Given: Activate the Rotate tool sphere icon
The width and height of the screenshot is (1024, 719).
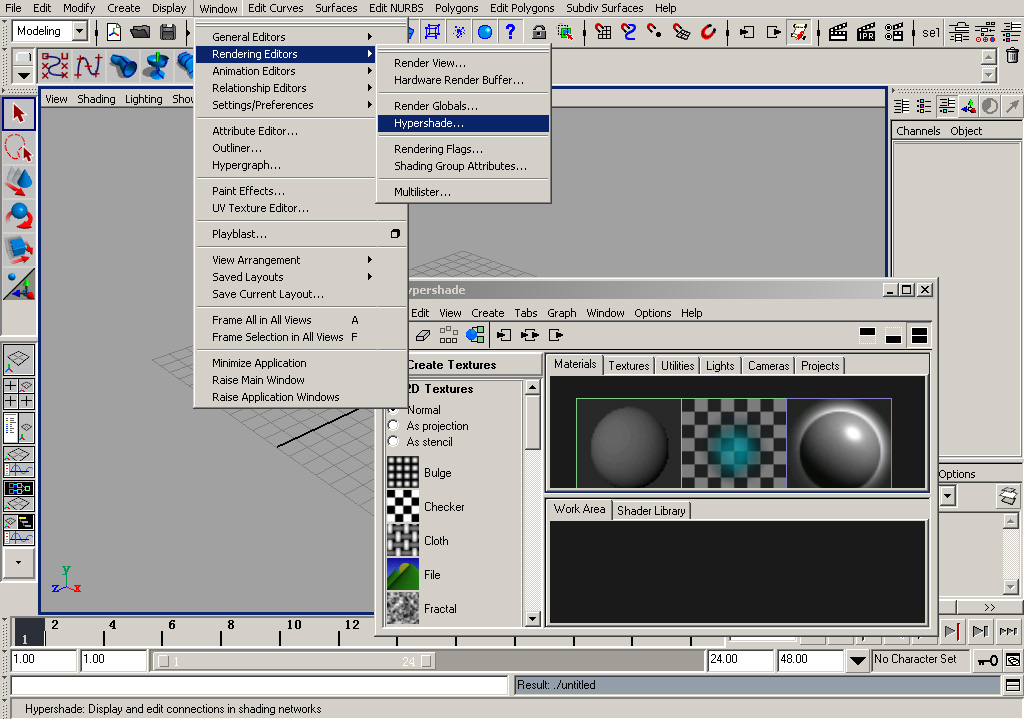Looking at the screenshot, I should click(x=19, y=216).
